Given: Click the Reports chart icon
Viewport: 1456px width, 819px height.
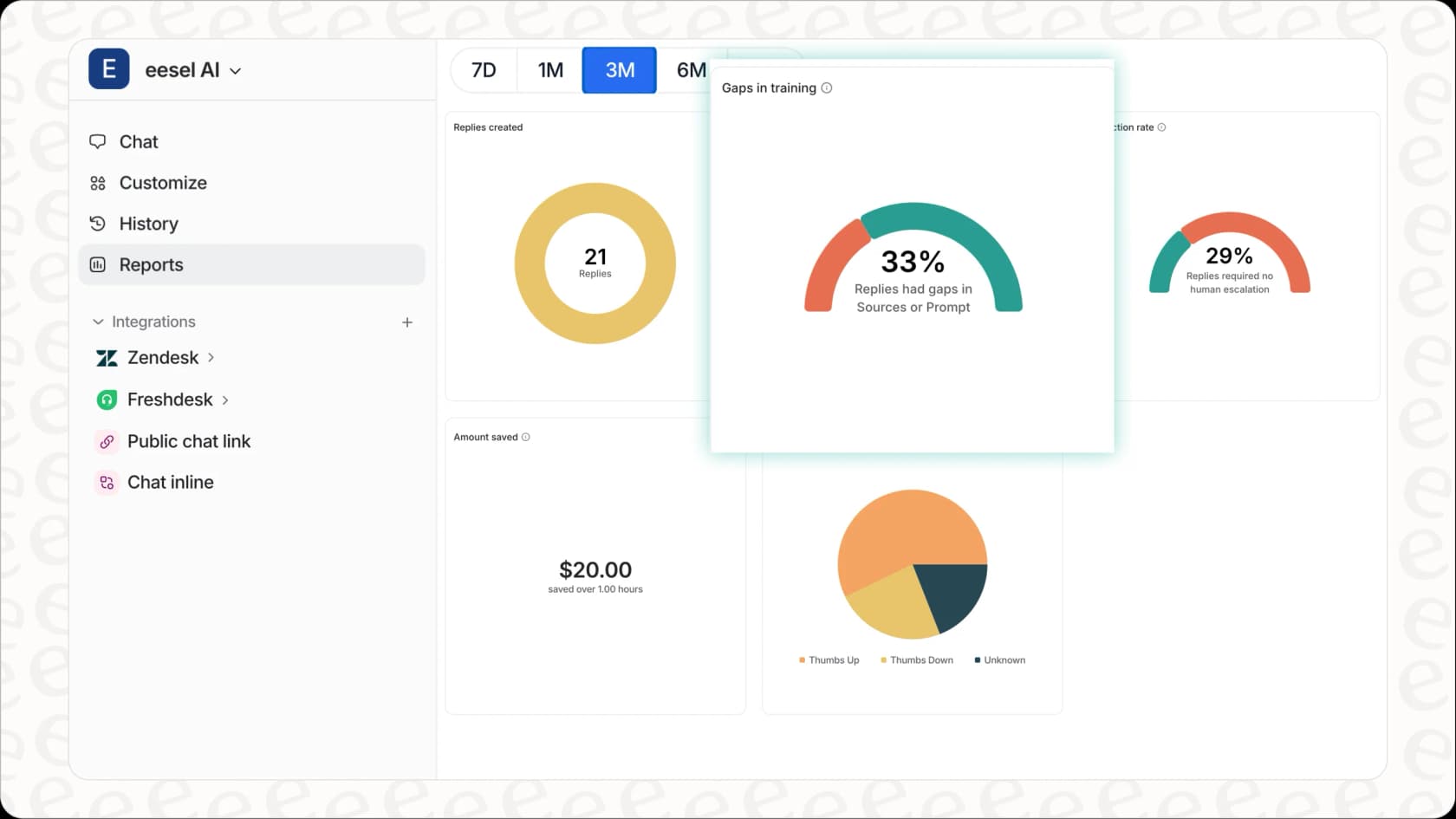Looking at the screenshot, I should (98, 264).
